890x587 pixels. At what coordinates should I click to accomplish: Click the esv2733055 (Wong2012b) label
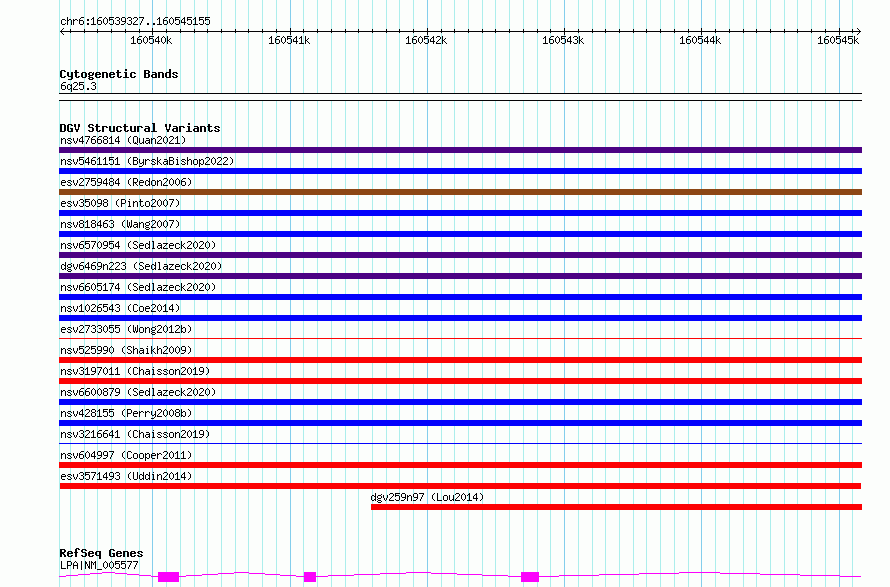coord(126,329)
